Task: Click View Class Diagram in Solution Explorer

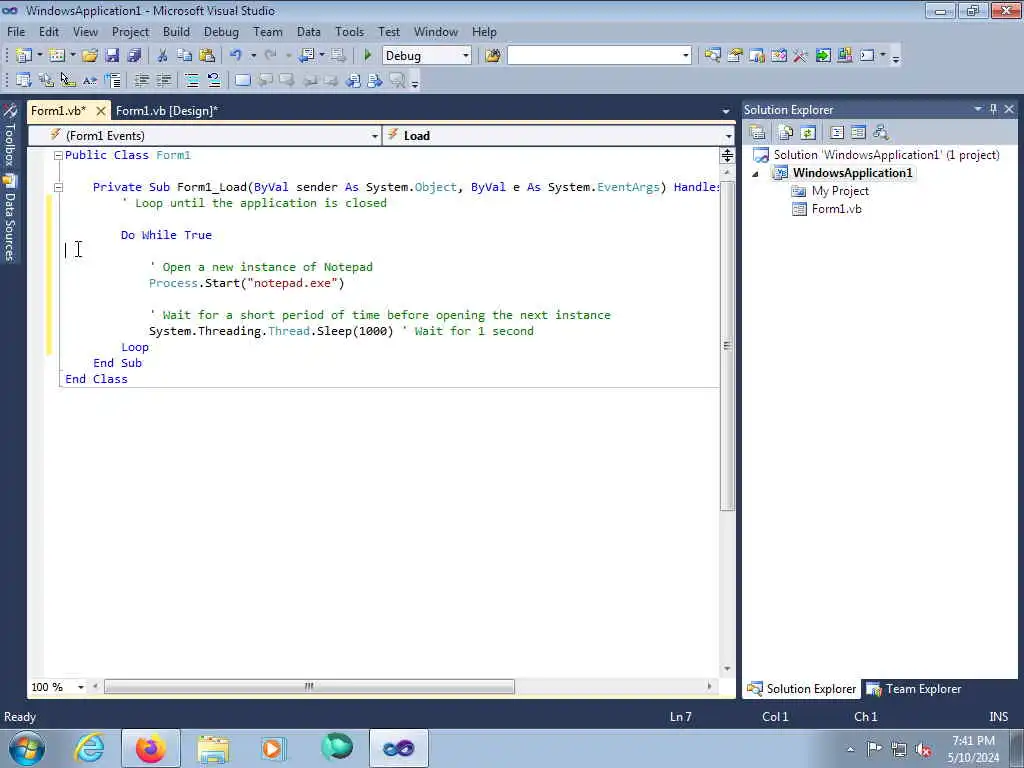Action: coord(880,133)
